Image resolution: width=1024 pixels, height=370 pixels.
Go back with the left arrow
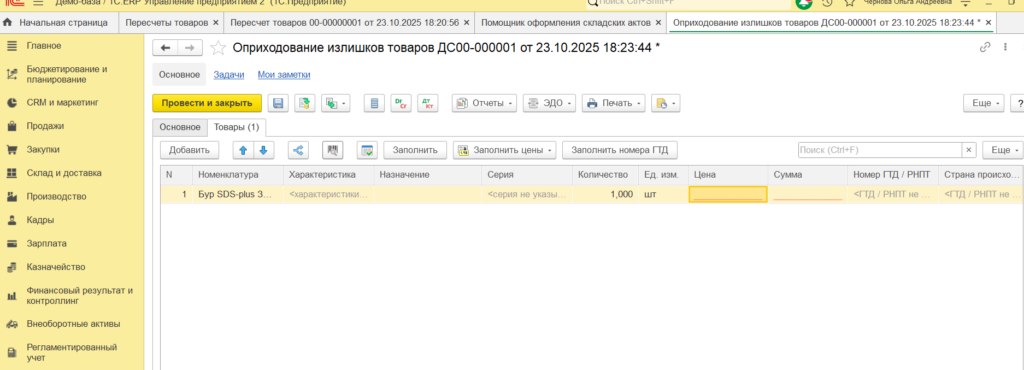pos(165,48)
